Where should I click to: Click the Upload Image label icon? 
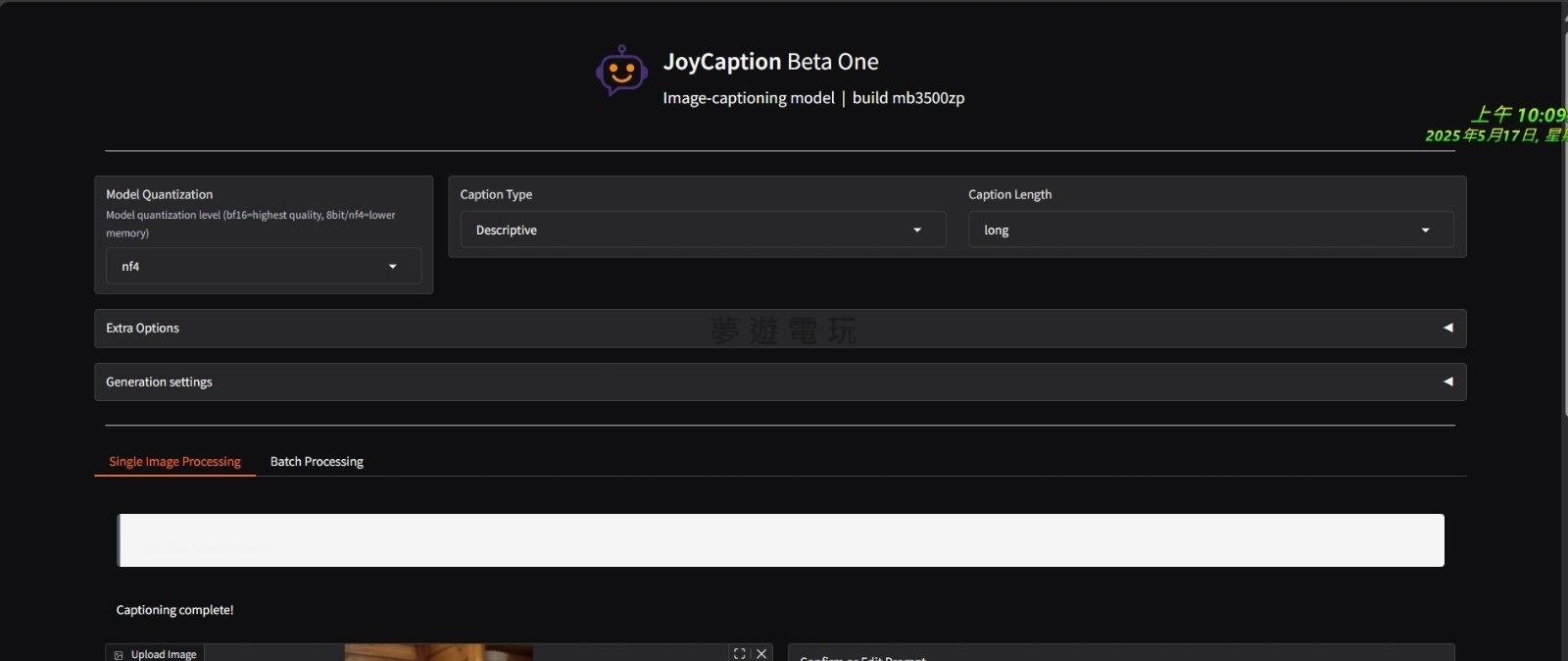tap(119, 654)
